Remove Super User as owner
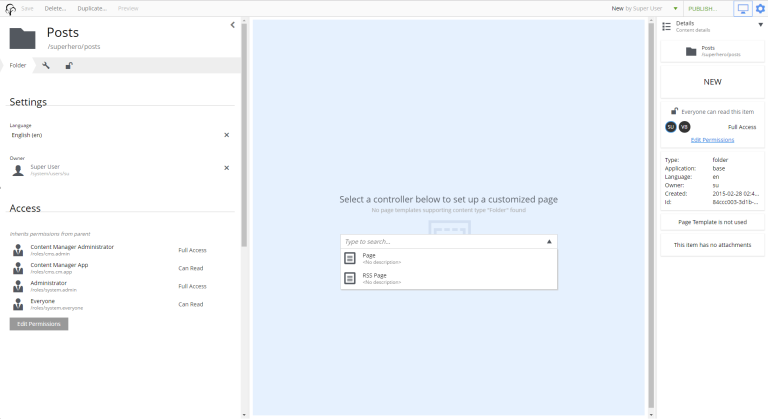This screenshot has height=419, width=768. (x=226, y=168)
